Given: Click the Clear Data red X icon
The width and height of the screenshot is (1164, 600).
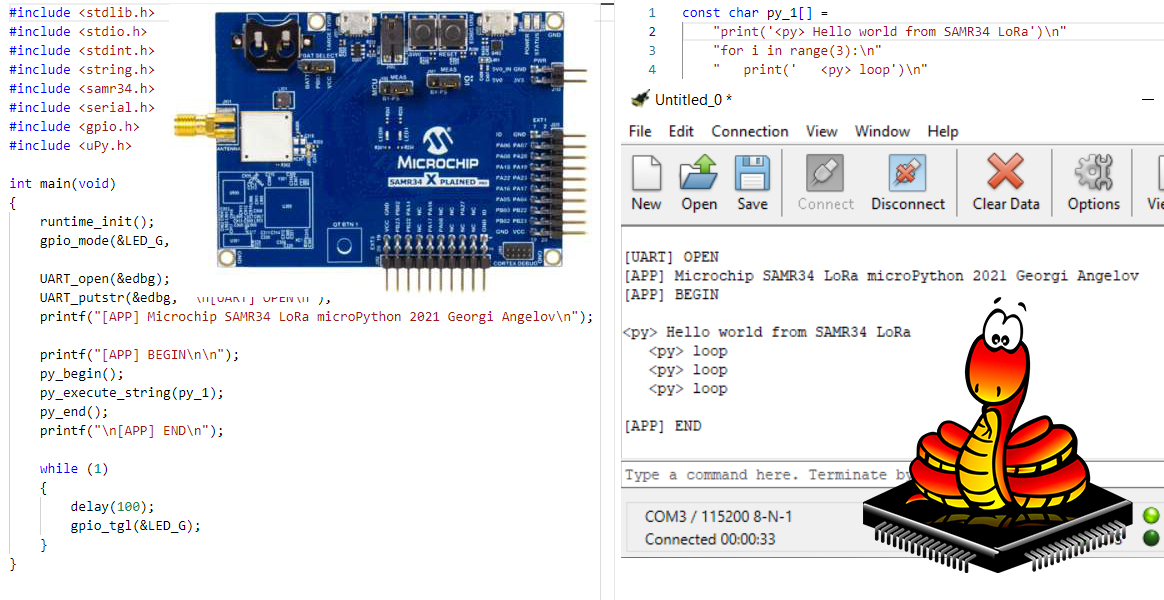Looking at the screenshot, I should [x=1005, y=172].
